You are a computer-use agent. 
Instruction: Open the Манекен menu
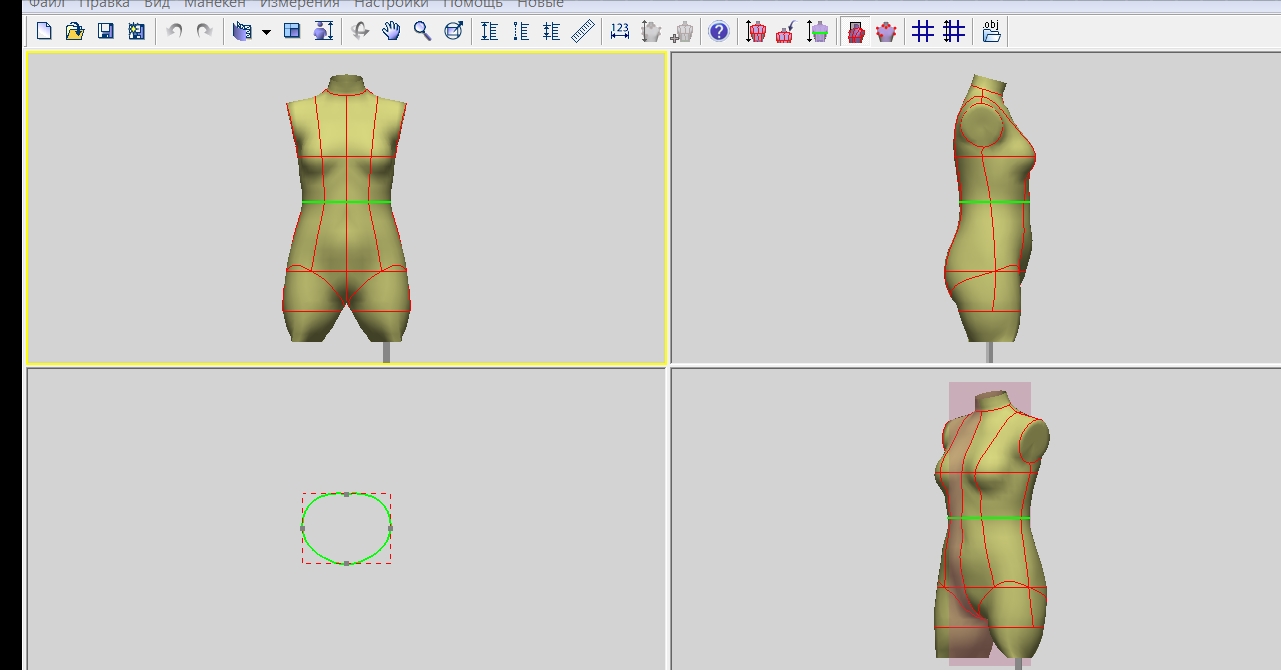click(x=215, y=4)
